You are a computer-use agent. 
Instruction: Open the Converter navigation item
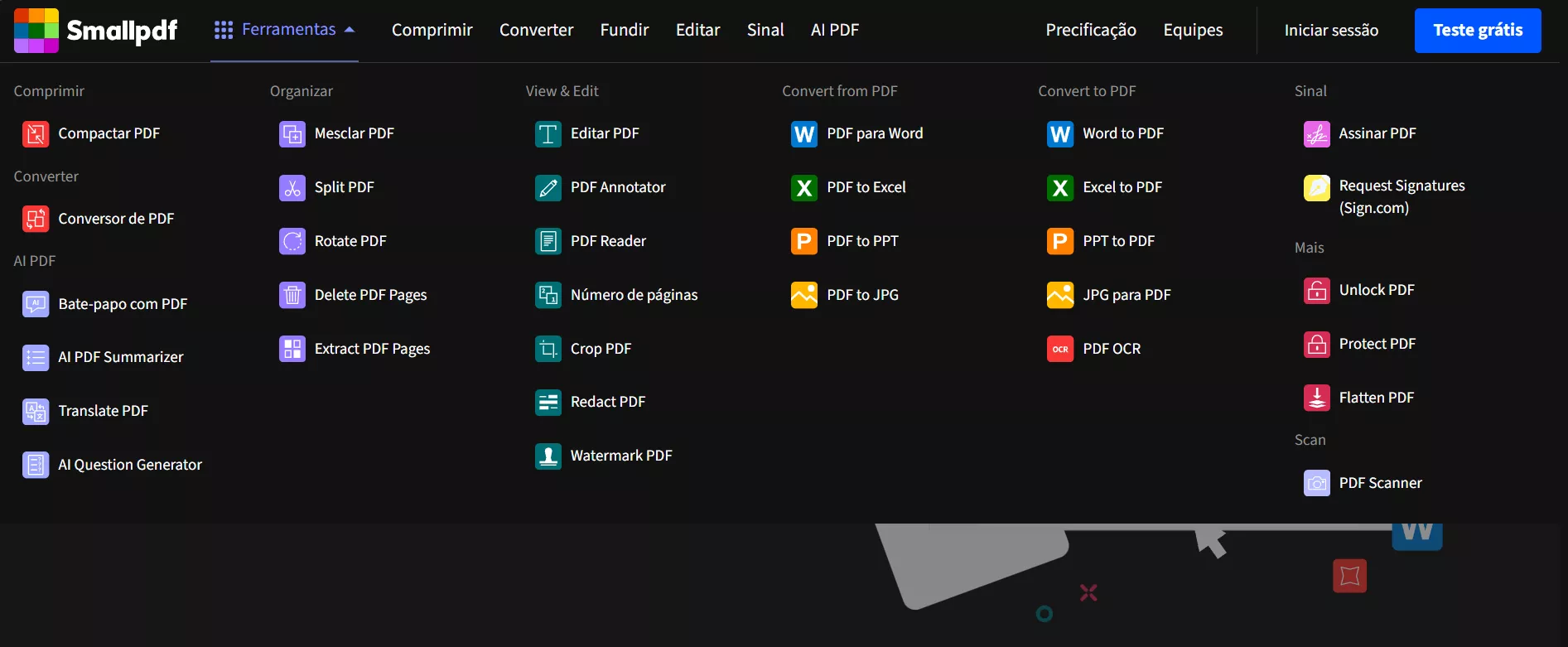(x=536, y=30)
